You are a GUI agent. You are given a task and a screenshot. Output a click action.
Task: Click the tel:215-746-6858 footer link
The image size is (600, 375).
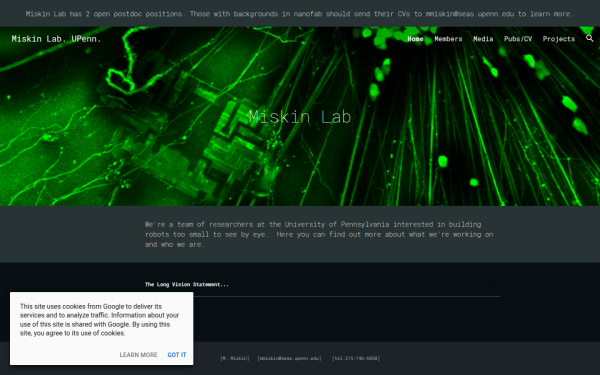point(355,359)
